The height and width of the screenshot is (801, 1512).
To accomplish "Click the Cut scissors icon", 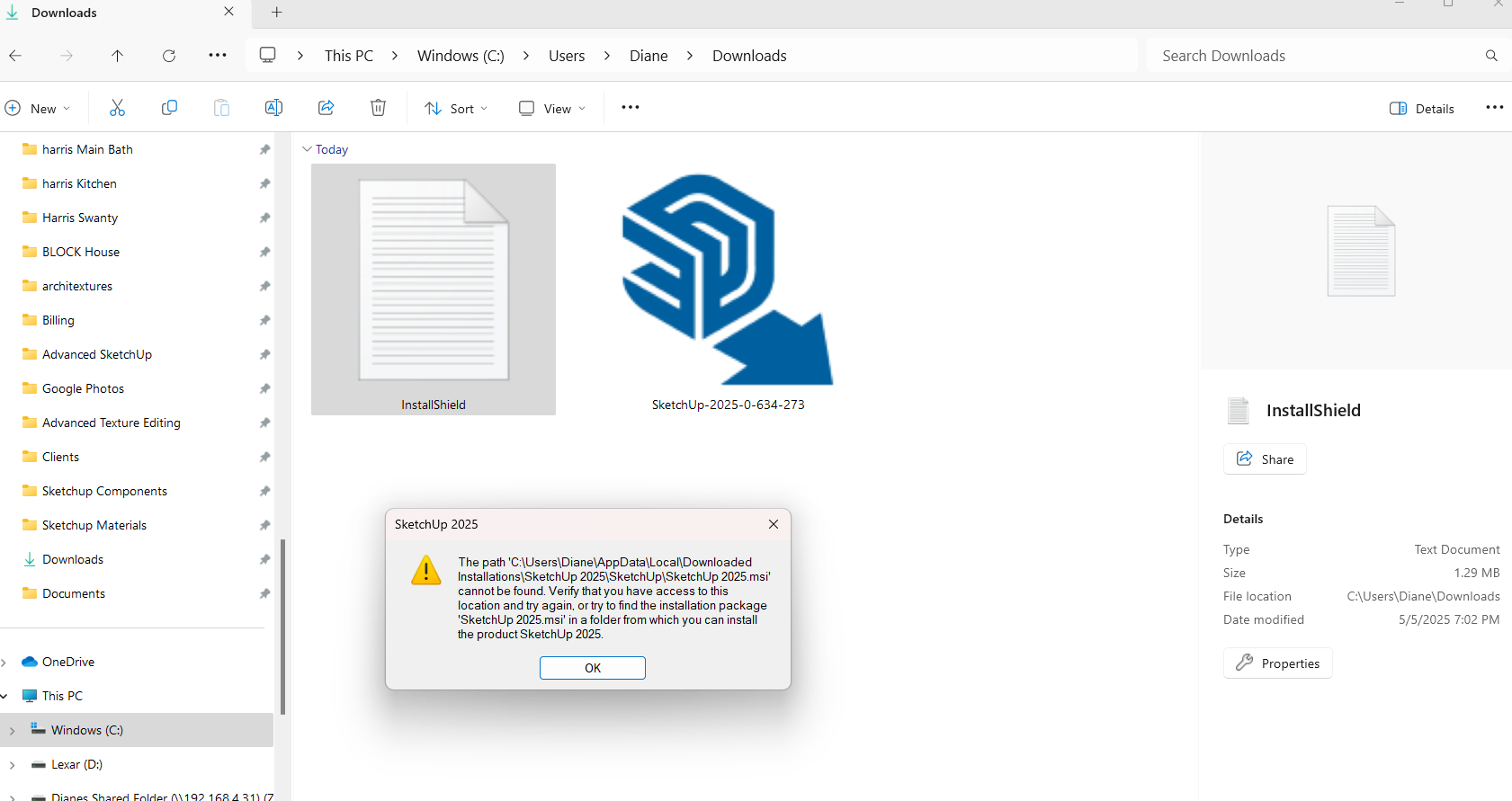I will click(x=117, y=108).
